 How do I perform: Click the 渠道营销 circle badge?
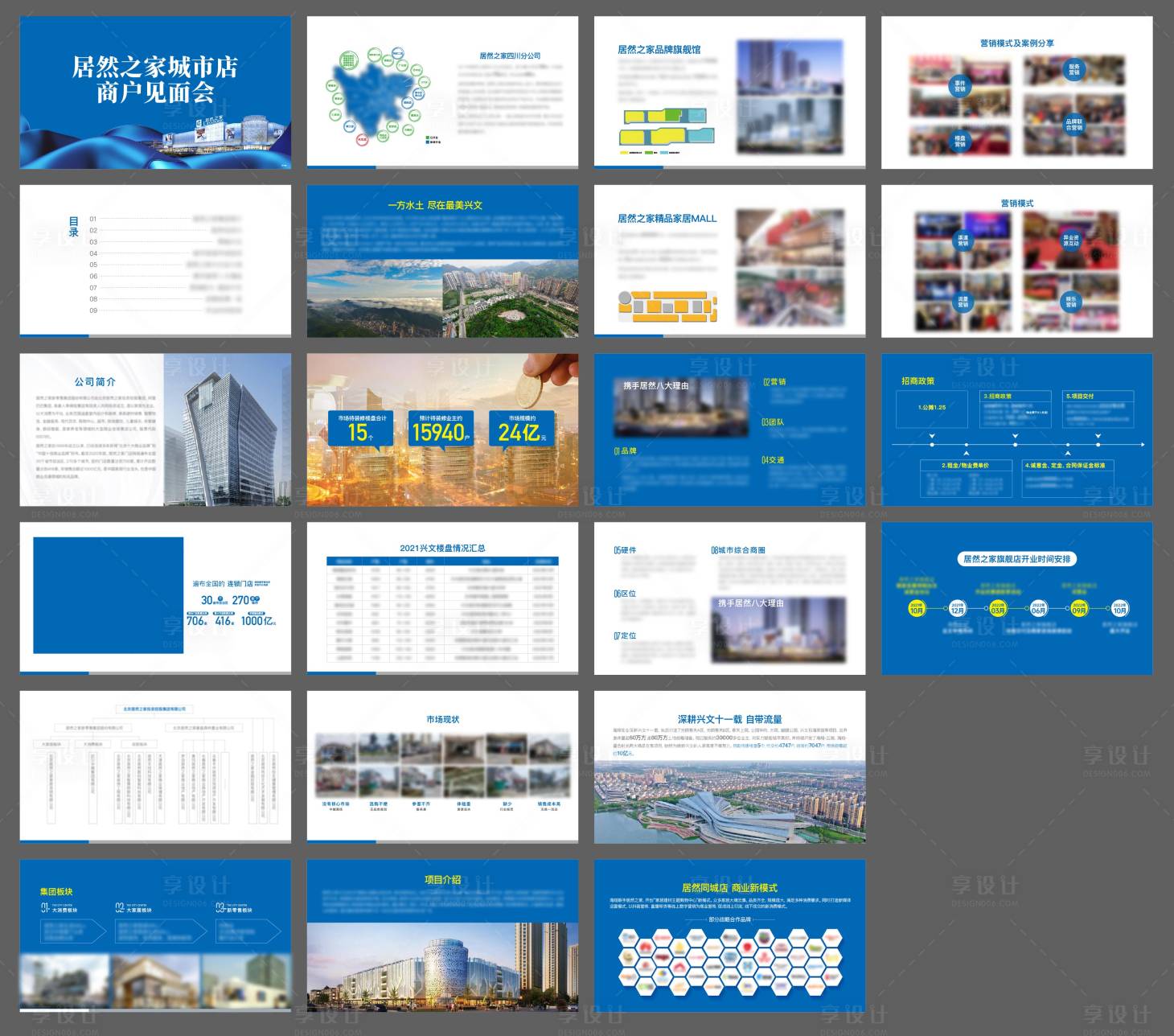963,240
